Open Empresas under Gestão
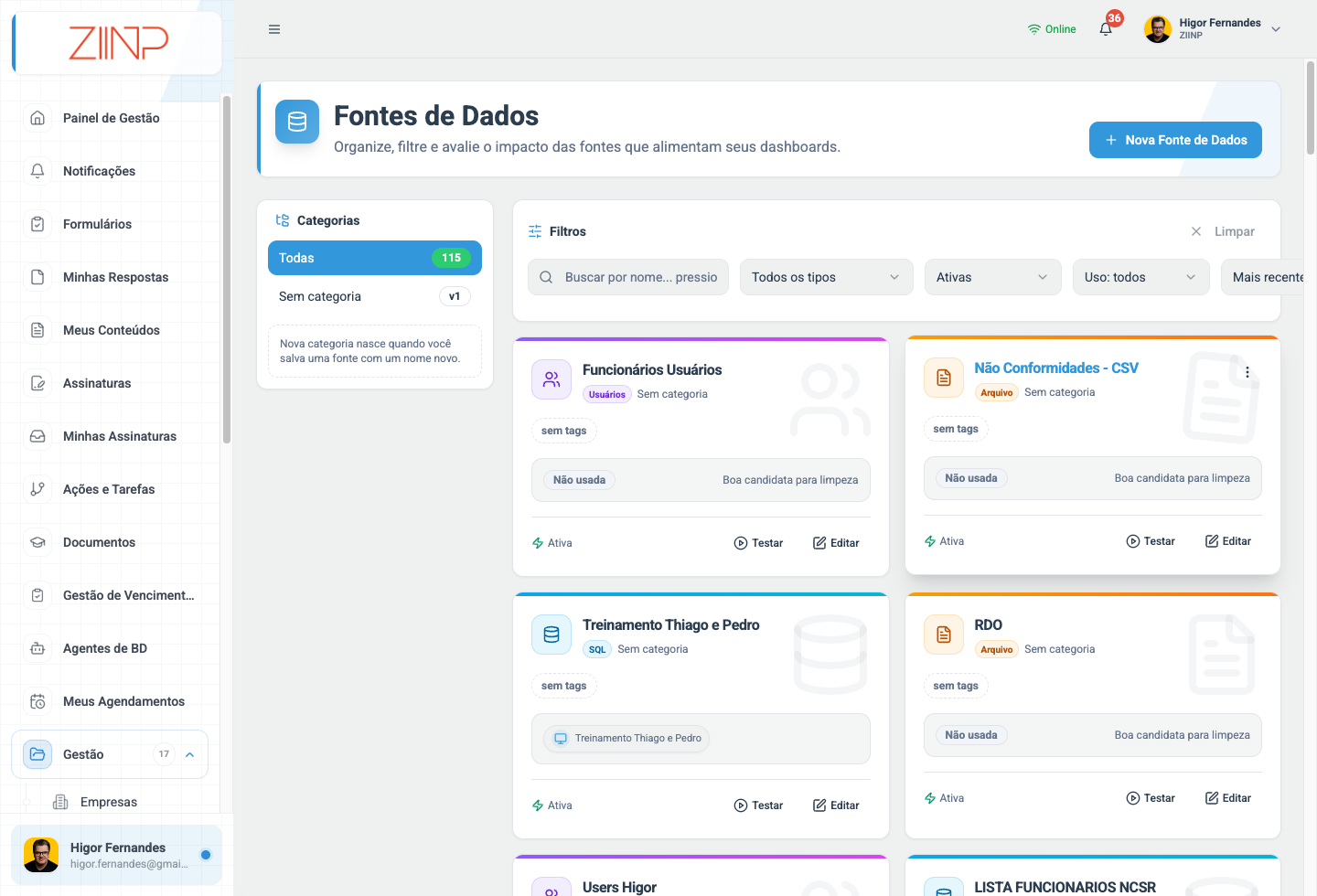 (x=108, y=802)
